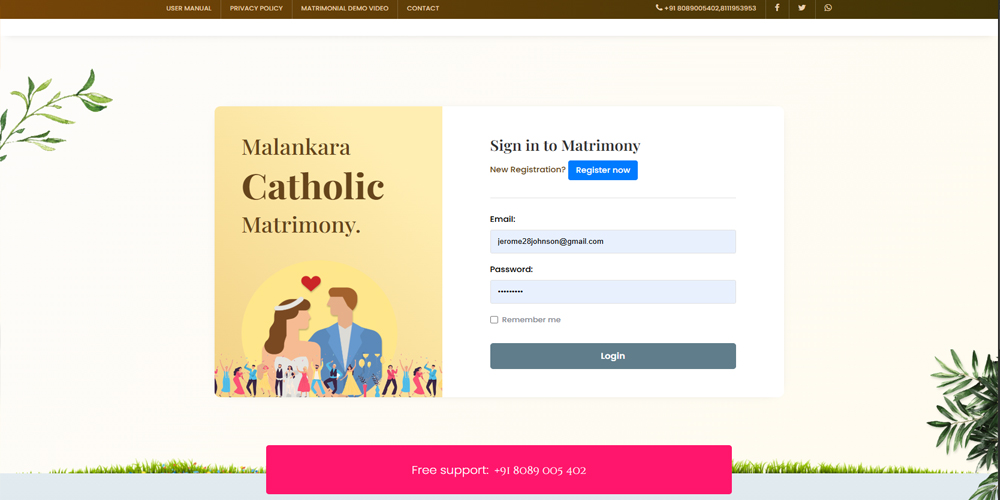Screen dimensions: 1000x500
Task: Click the 'Email:' field label
Action: (503, 219)
